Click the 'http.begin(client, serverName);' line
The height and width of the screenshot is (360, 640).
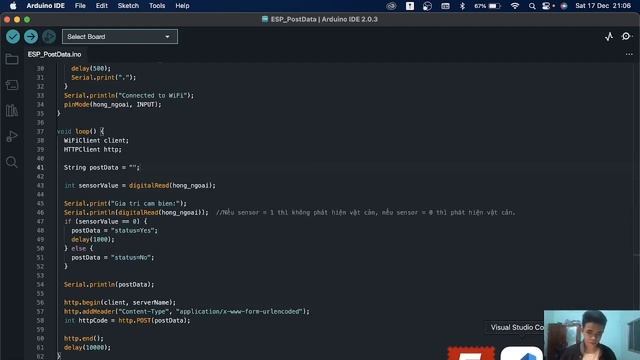(x=120, y=302)
